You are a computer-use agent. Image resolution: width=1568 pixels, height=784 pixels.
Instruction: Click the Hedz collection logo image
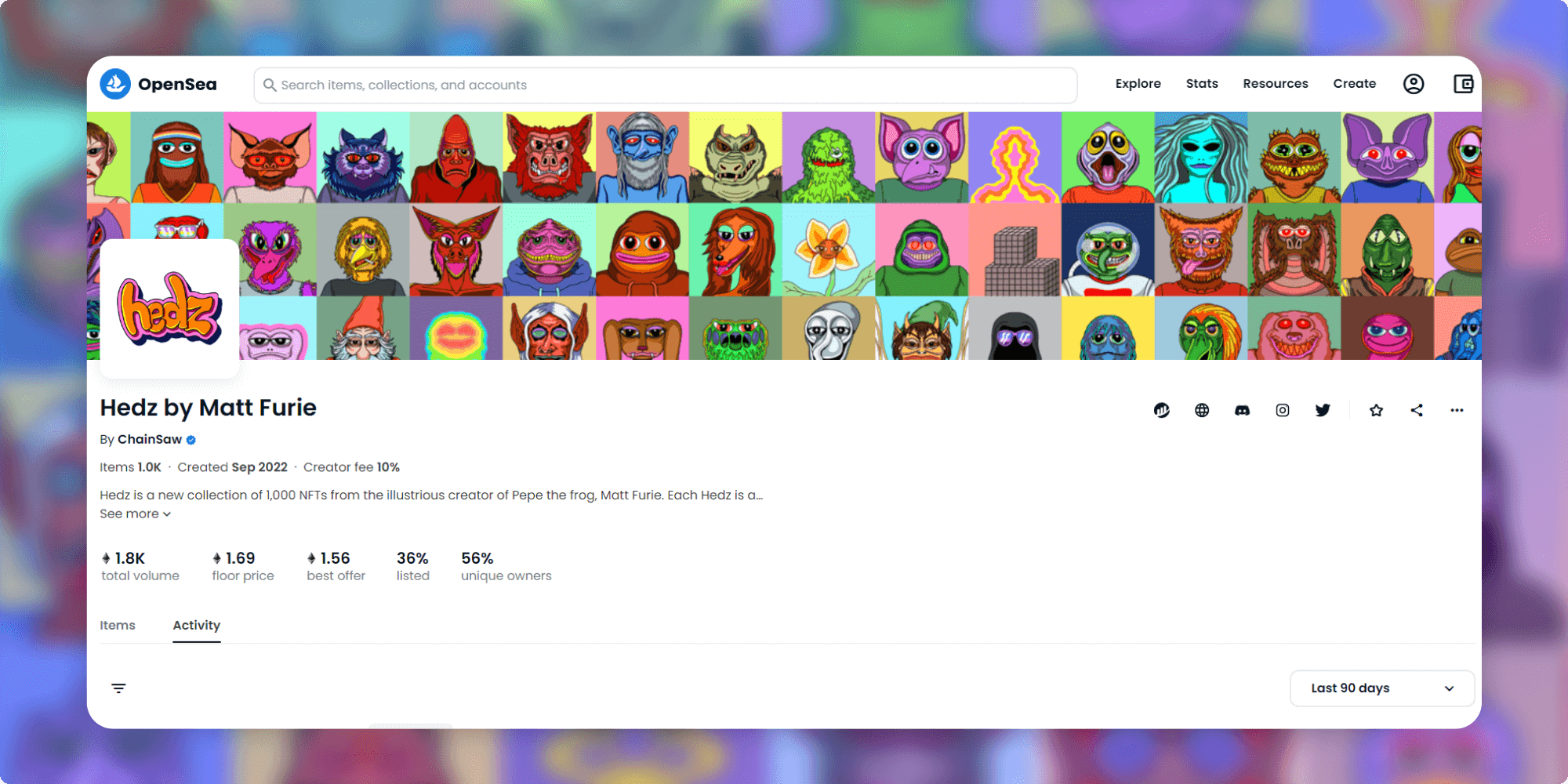pyautogui.click(x=169, y=309)
